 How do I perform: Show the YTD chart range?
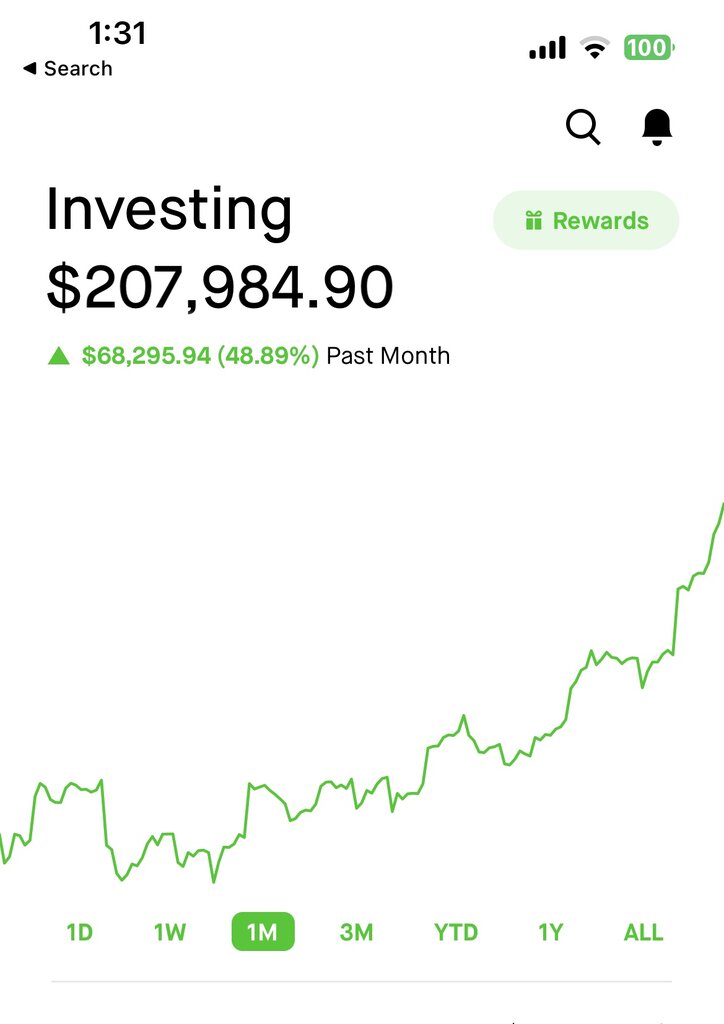pyautogui.click(x=456, y=932)
